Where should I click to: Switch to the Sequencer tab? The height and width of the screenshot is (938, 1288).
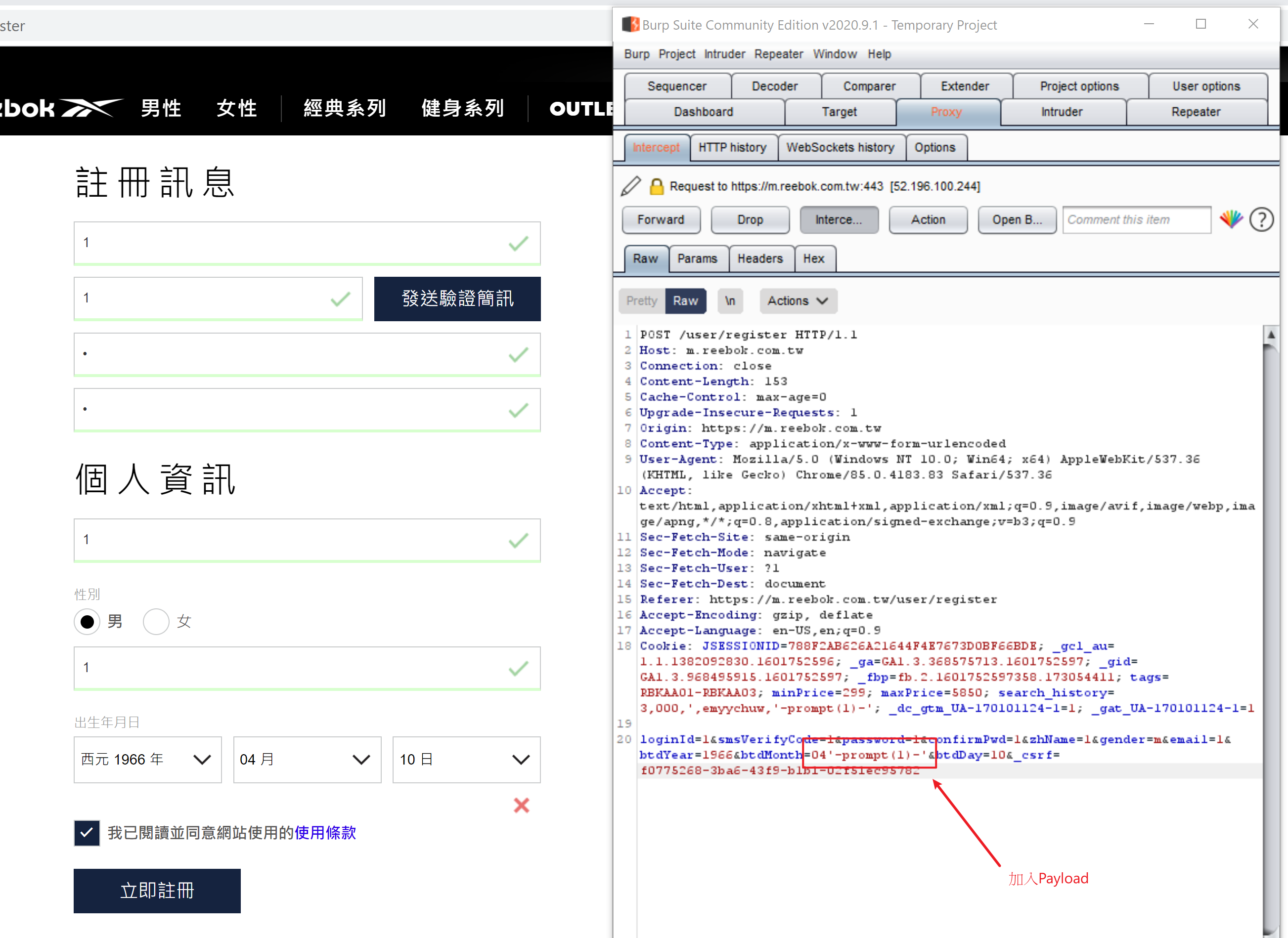click(677, 86)
